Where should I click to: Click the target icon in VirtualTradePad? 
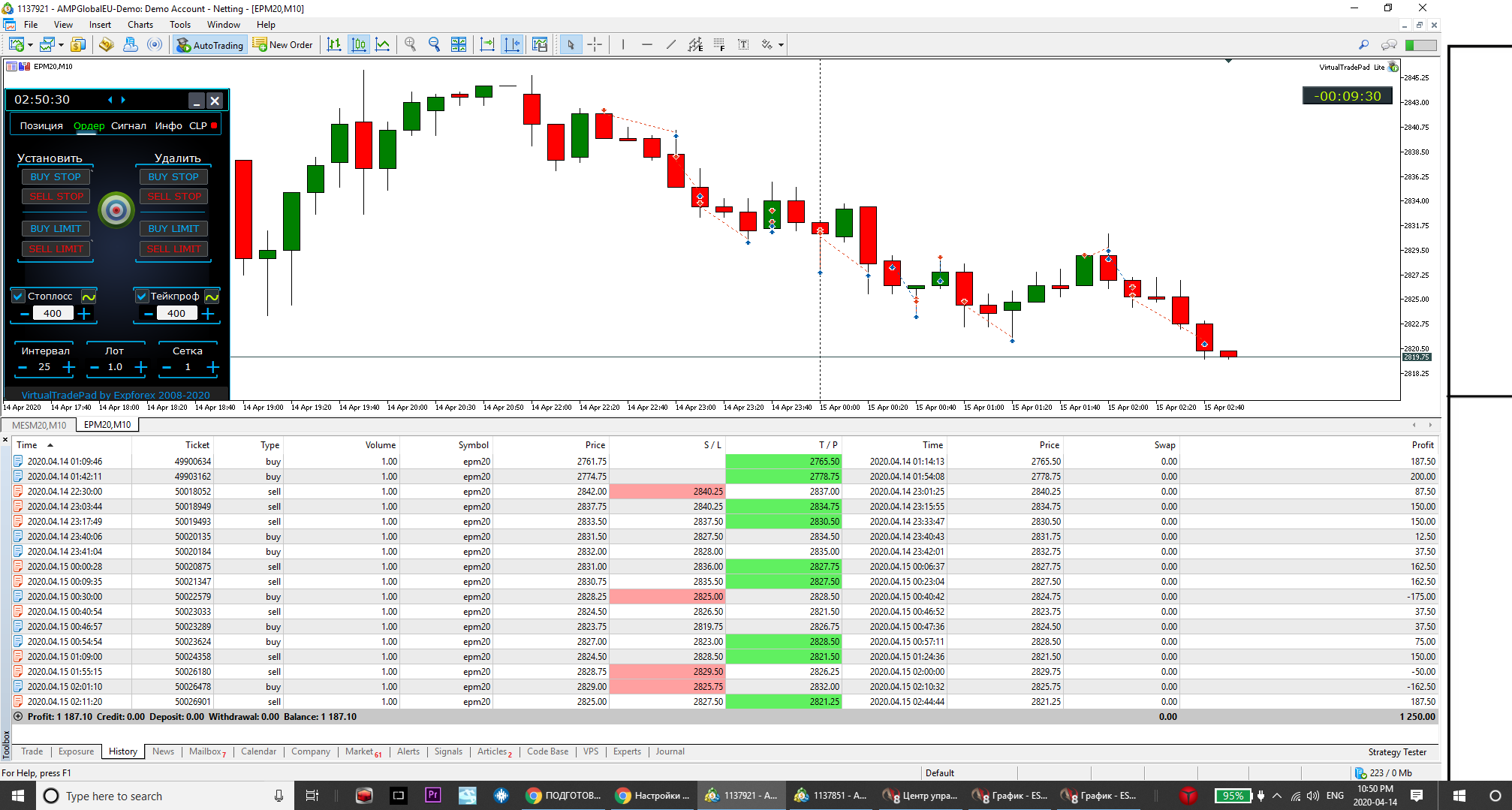(116, 210)
